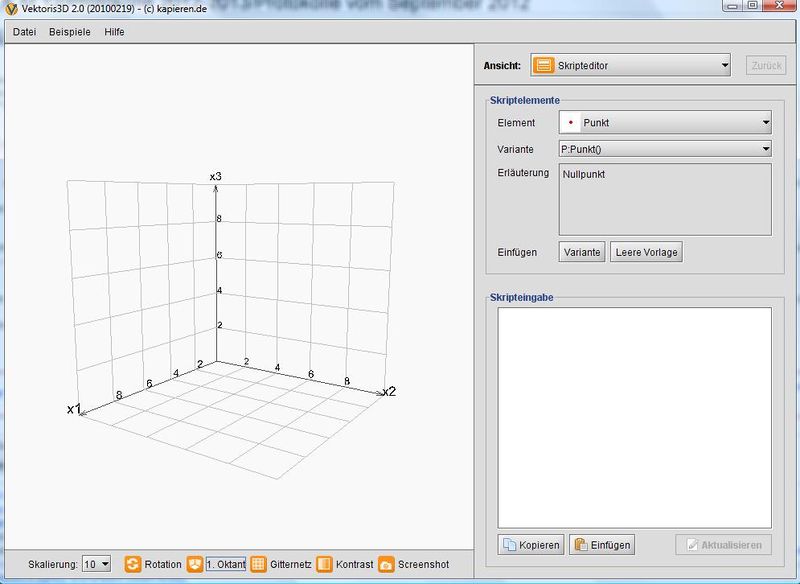This screenshot has width=800, height=584.
Task: Open the Beispiele menu
Action: (70, 32)
